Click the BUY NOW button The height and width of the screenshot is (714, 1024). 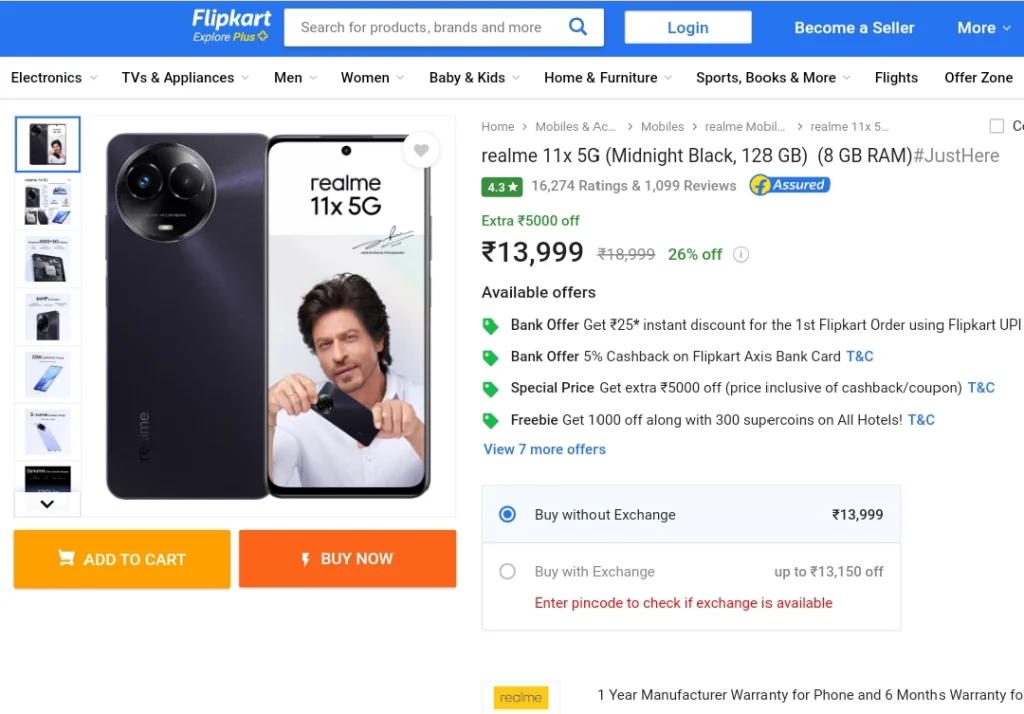[x=347, y=559]
